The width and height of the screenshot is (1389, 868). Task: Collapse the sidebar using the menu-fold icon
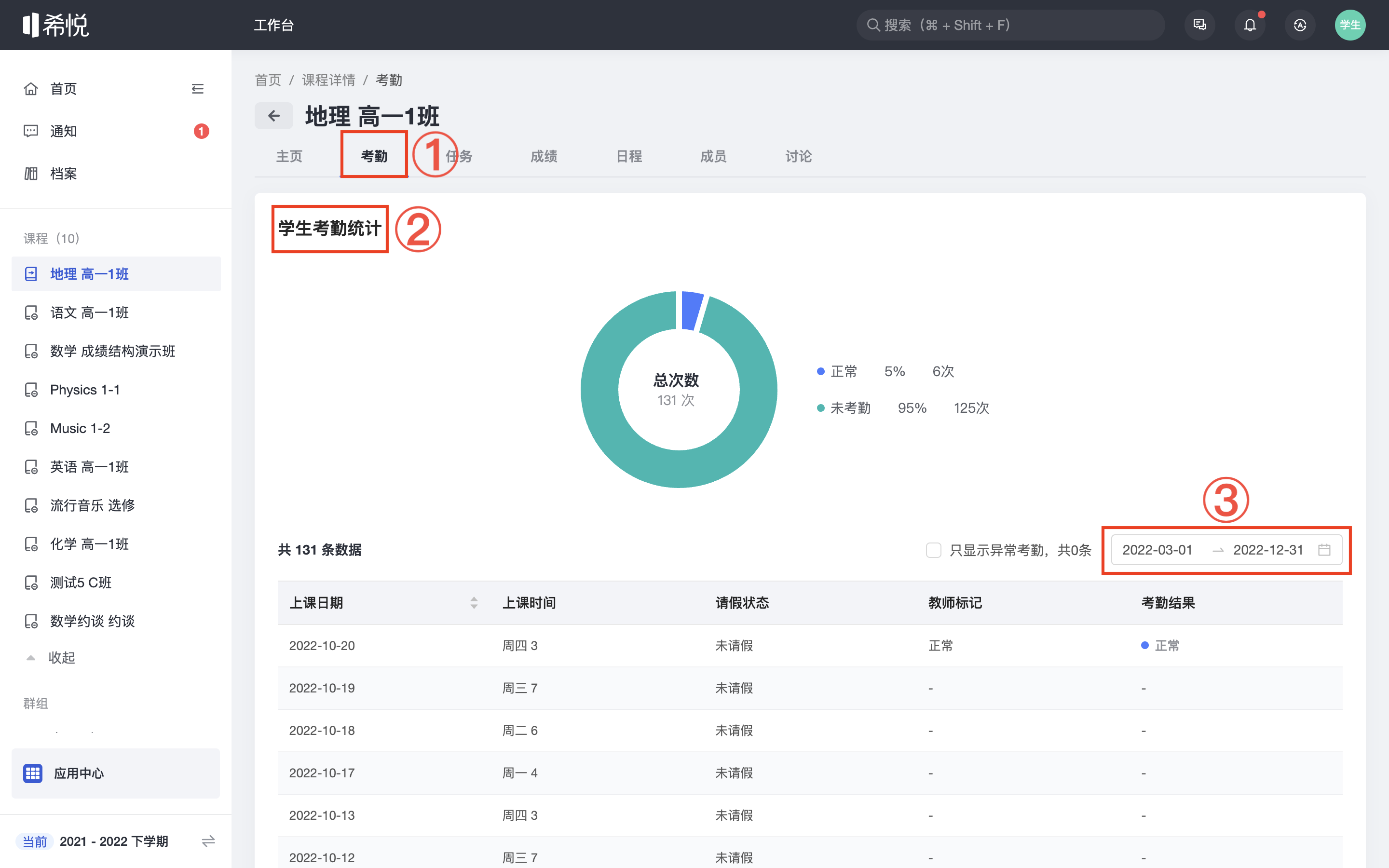[x=197, y=89]
